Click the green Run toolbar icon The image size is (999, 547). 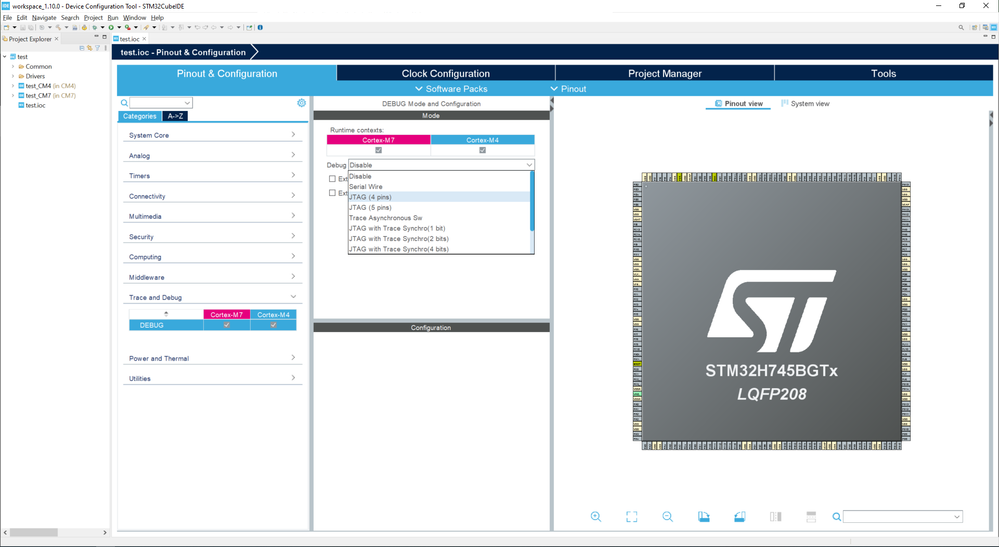111,27
